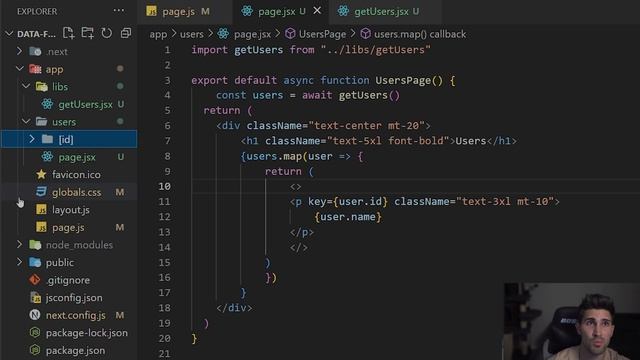The height and width of the screenshot is (360, 640).
Task: Click the JS icon beside layout.js
Action: click(41, 209)
